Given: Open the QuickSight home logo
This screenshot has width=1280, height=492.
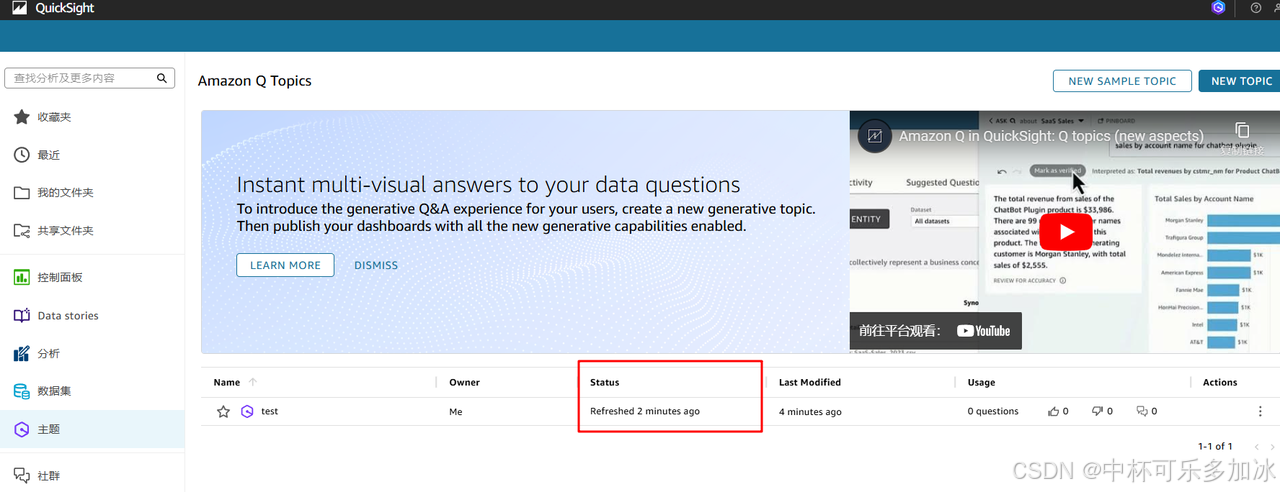Looking at the screenshot, I should pyautogui.click(x=19, y=8).
